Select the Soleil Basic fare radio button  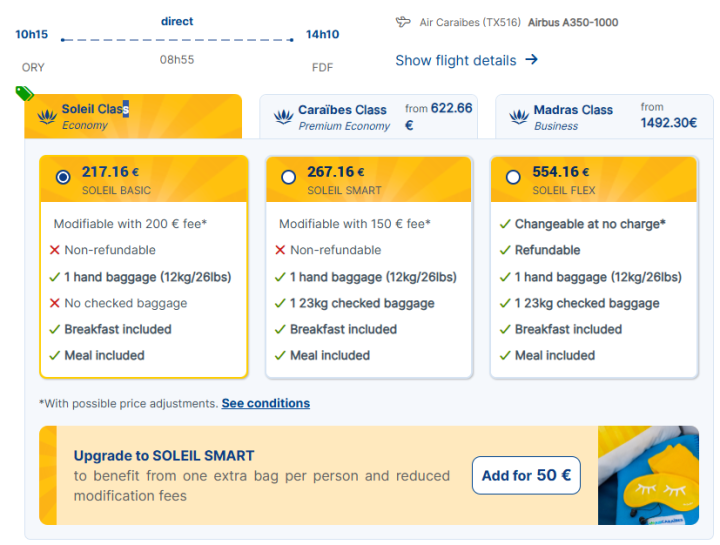tap(63, 177)
